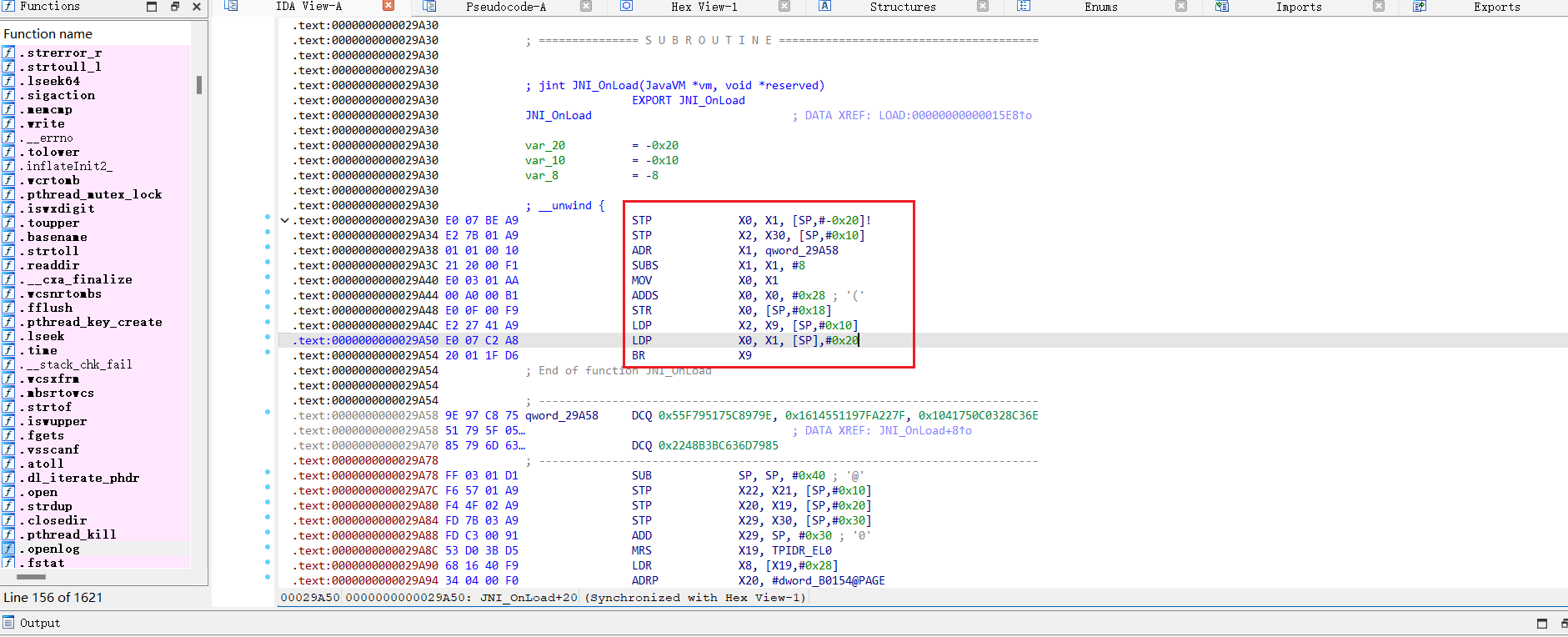Click function icon beside .dl_iterate_phdr
The height and width of the screenshot is (637, 1568).
pos(8,478)
